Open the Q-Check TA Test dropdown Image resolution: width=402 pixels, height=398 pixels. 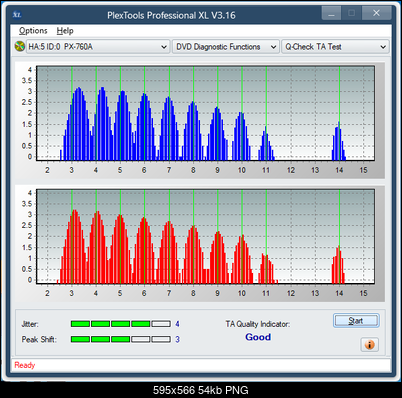335,47
